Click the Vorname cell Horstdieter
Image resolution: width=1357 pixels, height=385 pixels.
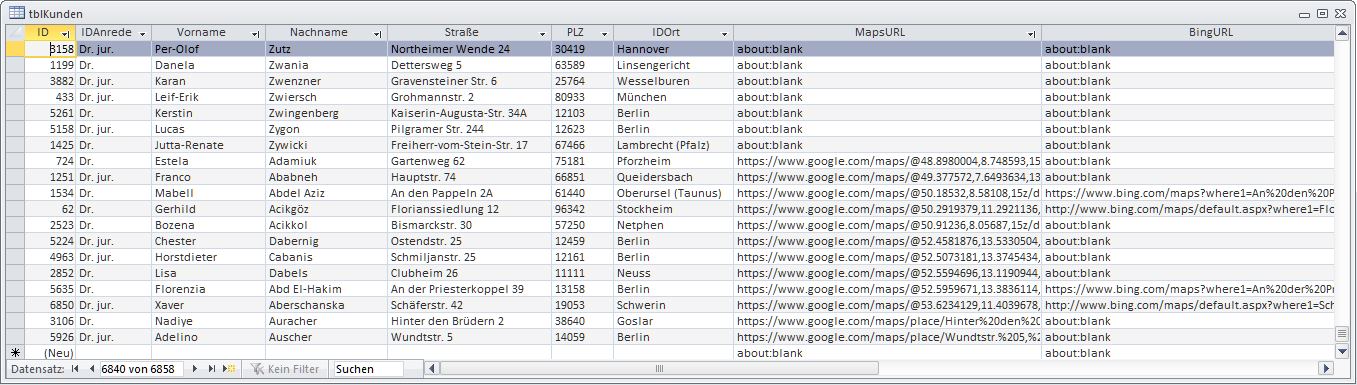pos(208,257)
